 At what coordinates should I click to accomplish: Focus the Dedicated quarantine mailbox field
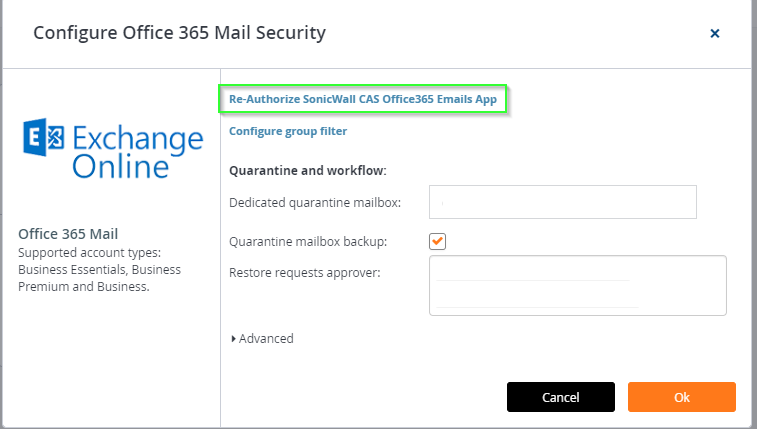click(x=562, y=202)
